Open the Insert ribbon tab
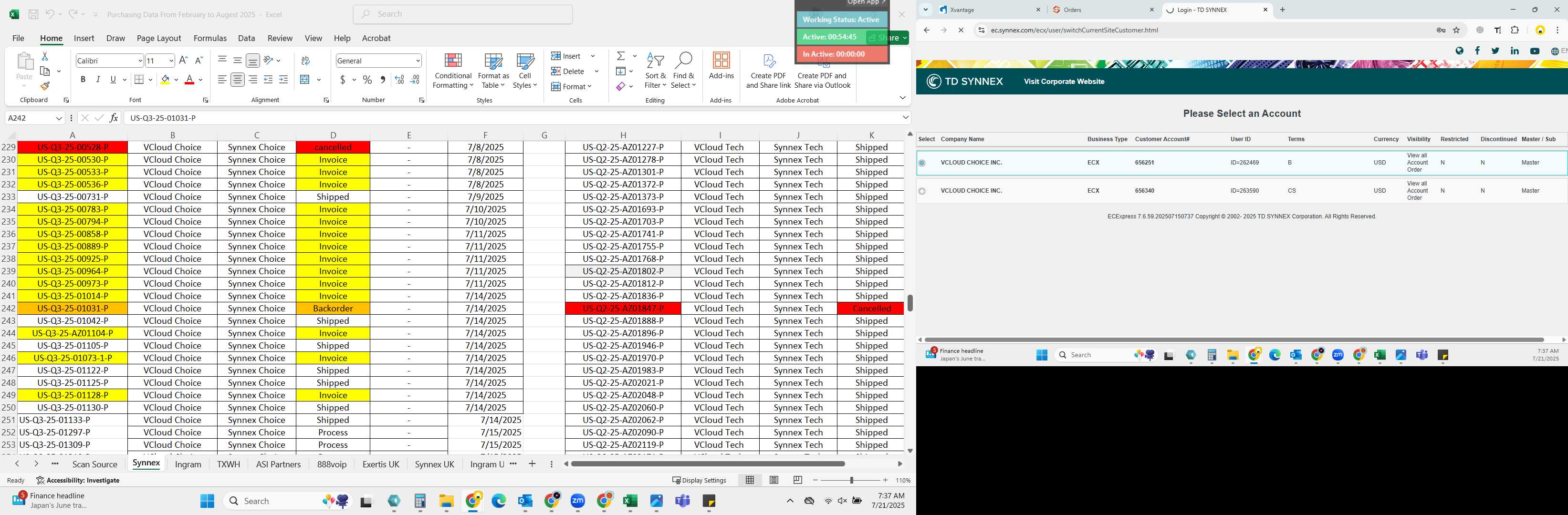This screenshot has height=515, width=1568. 84,38
